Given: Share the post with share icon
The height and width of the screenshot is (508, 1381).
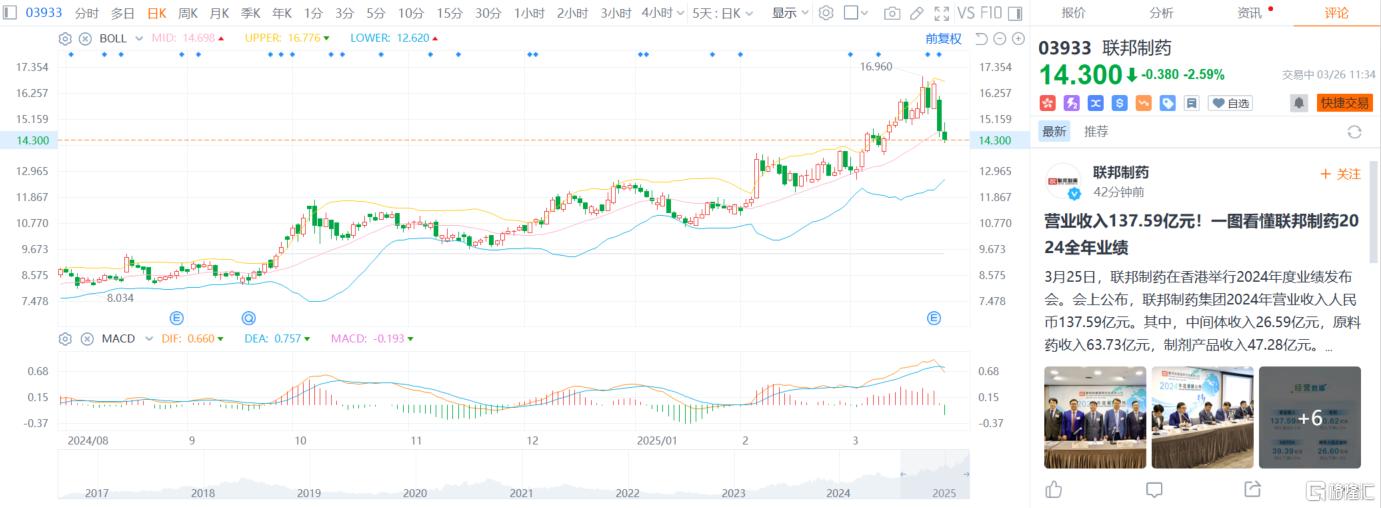Looking at the screenshot, I should click(x=1252, y=489).
